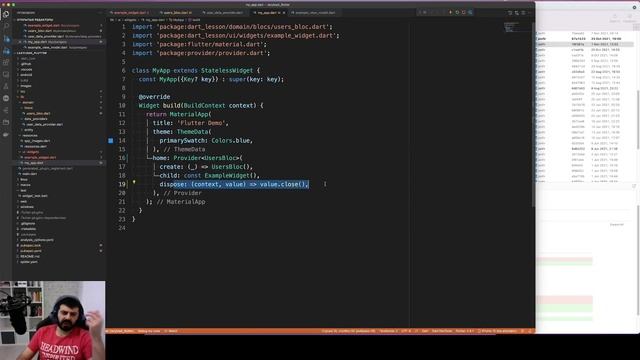
Task: Click the hot reload lightning icon in debug toolbar
Action: point(451,12)
